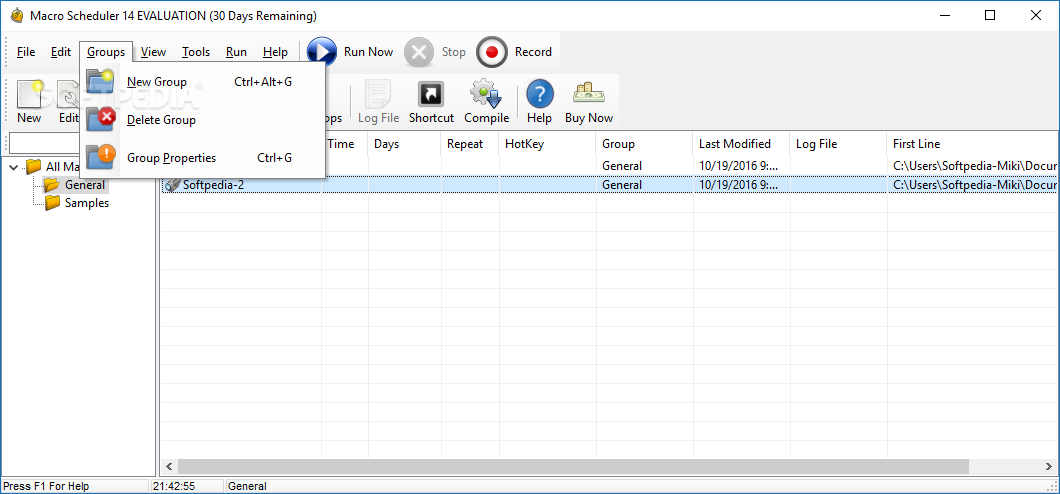Select the Samples group in tree
Image resolution: width=1060 pixels, height=494 pixels.
pos(87,203)
